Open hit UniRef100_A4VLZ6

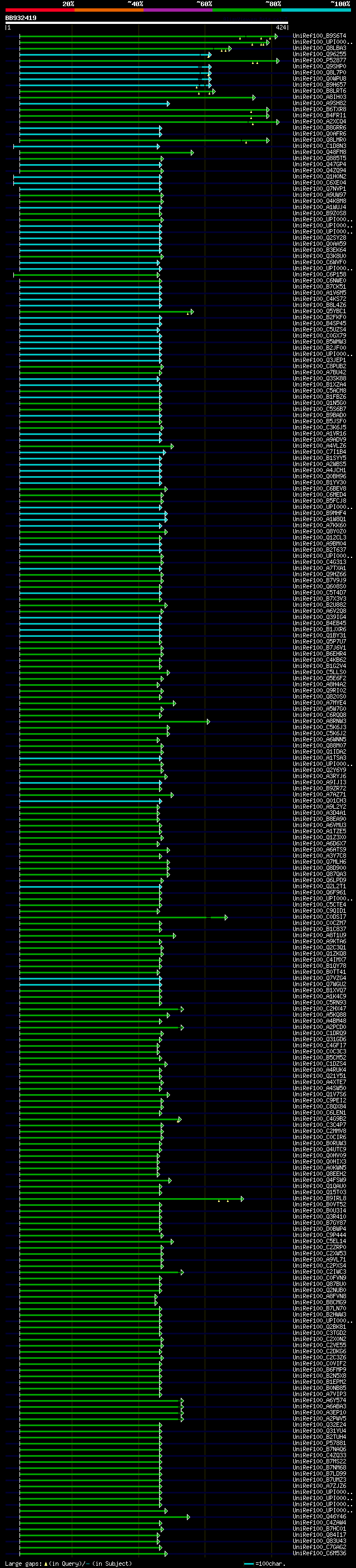pyautogui.click(x=319, y=446)
